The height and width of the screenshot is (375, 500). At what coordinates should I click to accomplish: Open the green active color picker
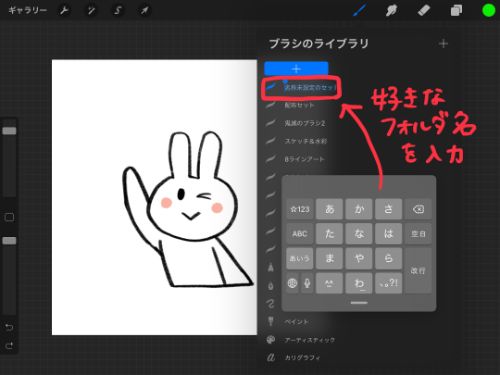tap(488, 10)
